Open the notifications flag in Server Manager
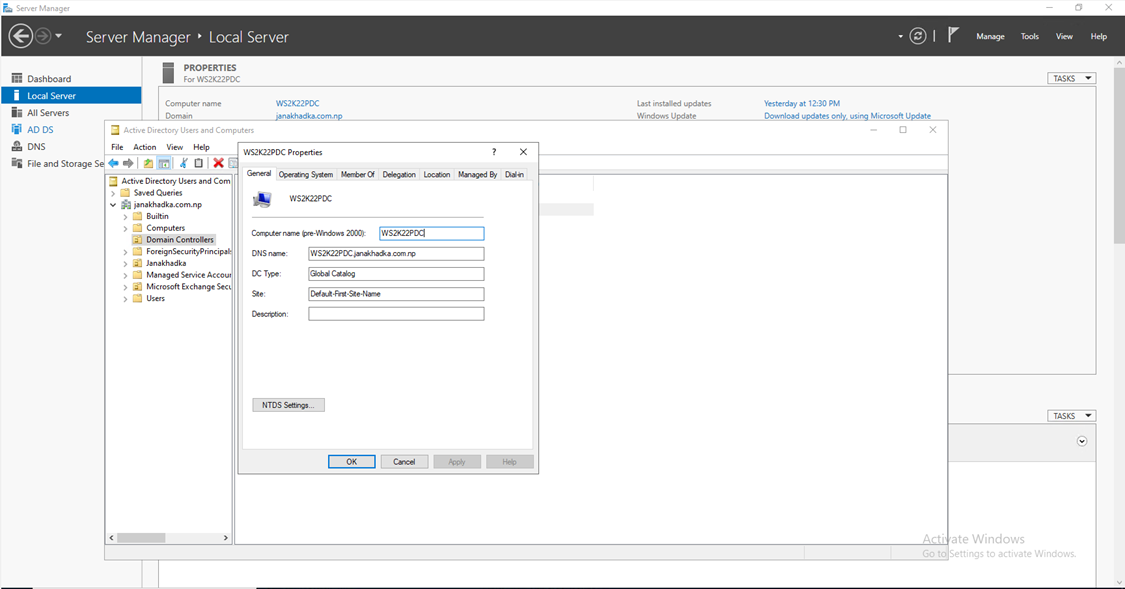This screenshot has width=1125, height=589. (952, 34)
